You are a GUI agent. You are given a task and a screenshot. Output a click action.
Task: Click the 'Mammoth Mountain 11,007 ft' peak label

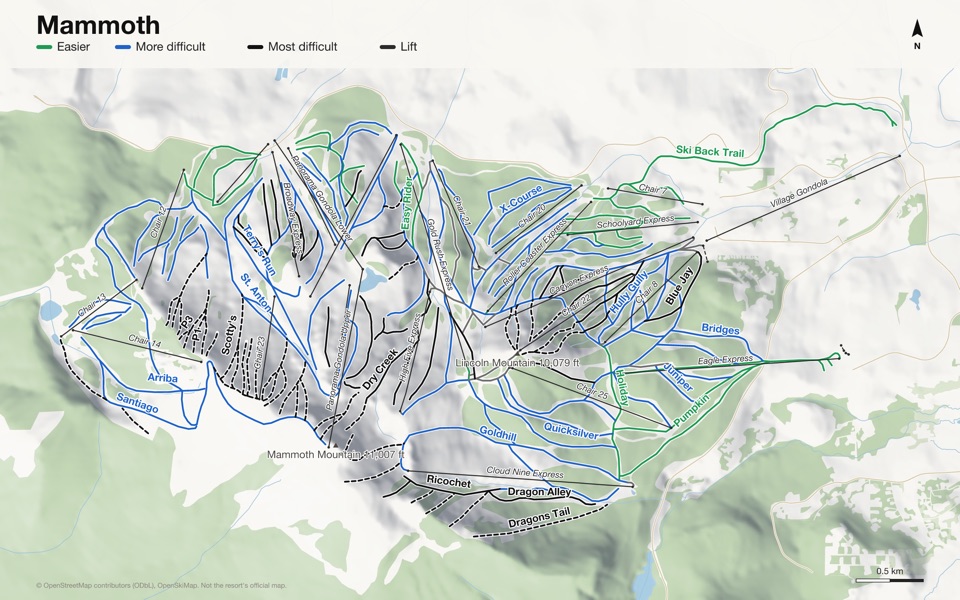[336, 454]
